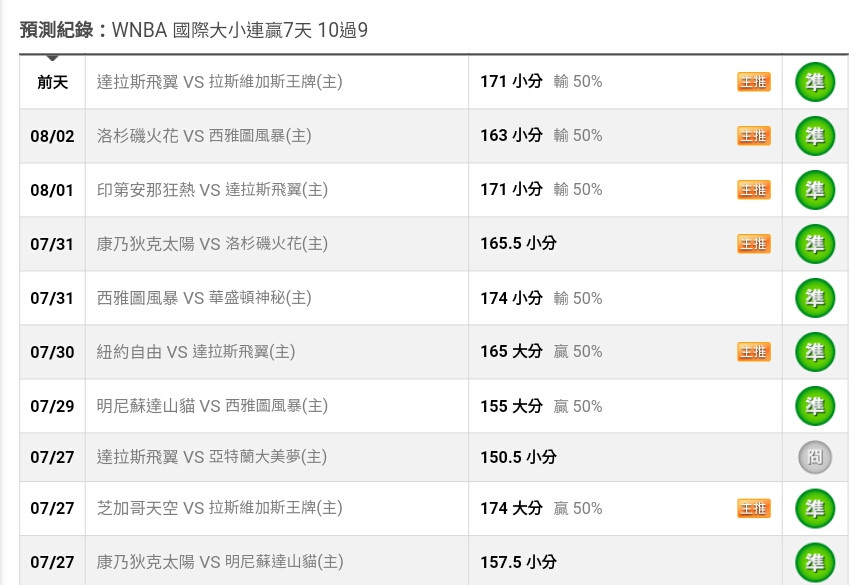Select 康乃狄克太陽 VS 明尼蘇達山貓 game
The image size is (866, 585).
(220, 562)
